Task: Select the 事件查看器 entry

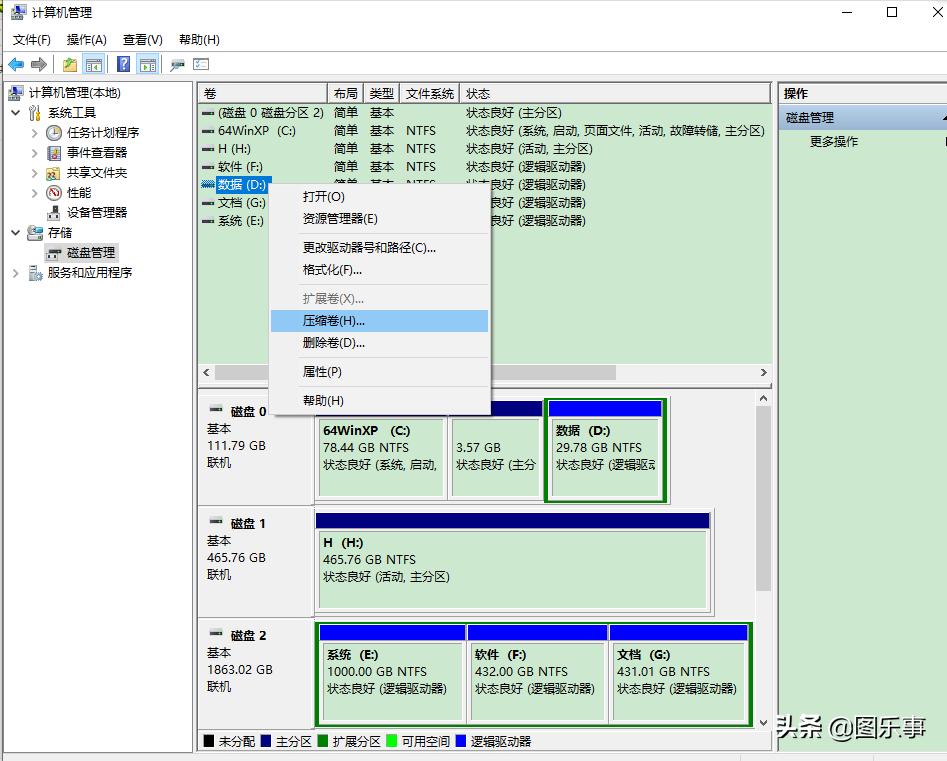Action: (53, 152)
